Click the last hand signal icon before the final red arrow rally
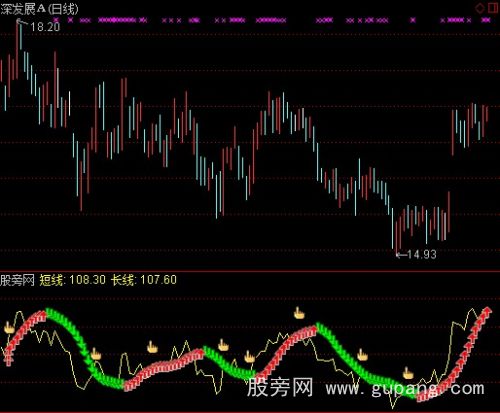The height and width of the screenshot is (413, 500). [408, 373]
